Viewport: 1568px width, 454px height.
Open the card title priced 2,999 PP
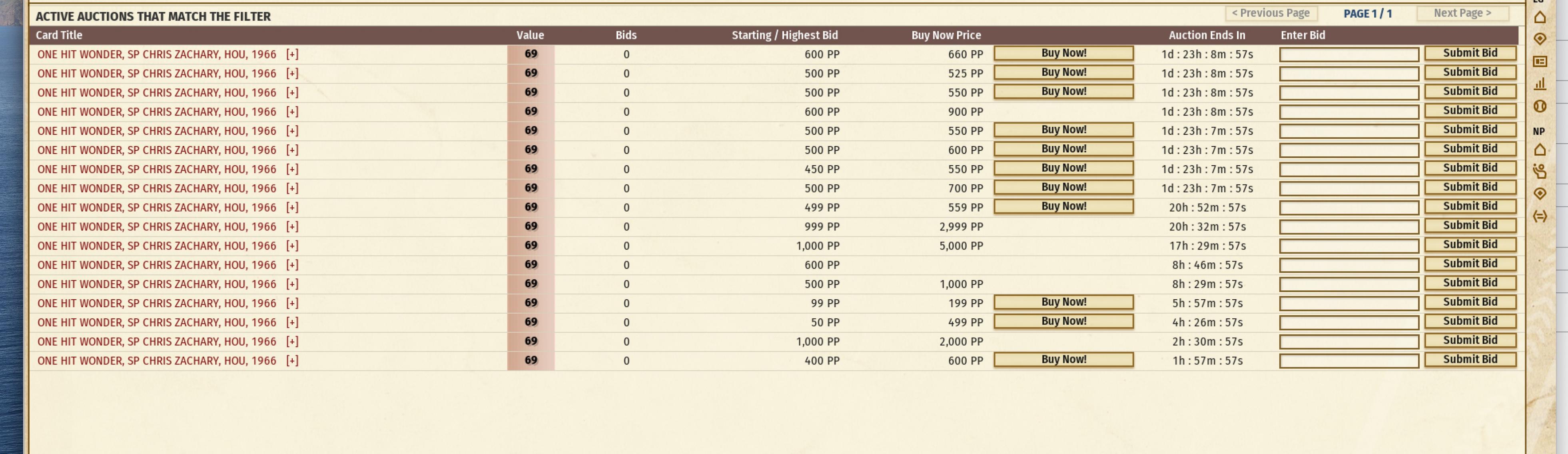click(156, 227)
